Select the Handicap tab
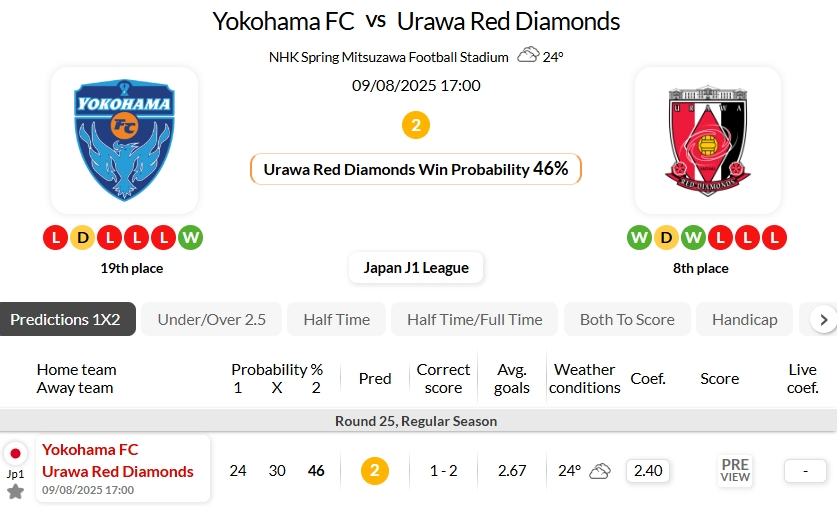Viewport: 837px width, 506px height. pos(744,320)
